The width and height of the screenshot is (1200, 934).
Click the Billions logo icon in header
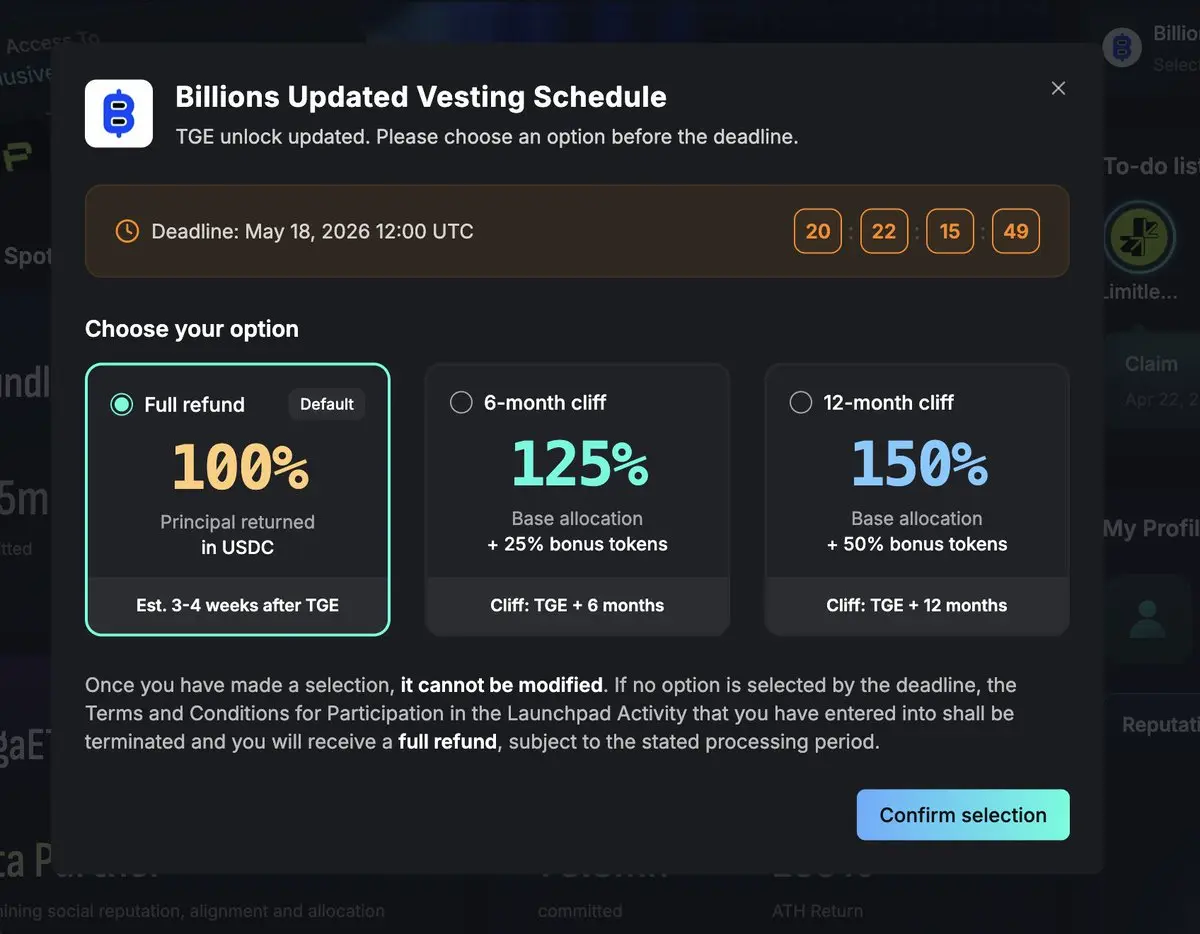(119, 113)
